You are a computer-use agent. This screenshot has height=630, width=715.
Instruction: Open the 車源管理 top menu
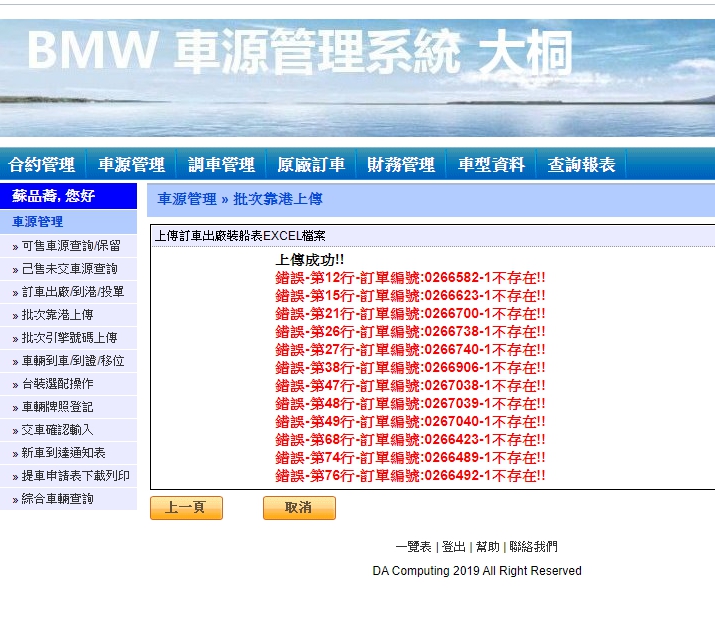(131, 165)
